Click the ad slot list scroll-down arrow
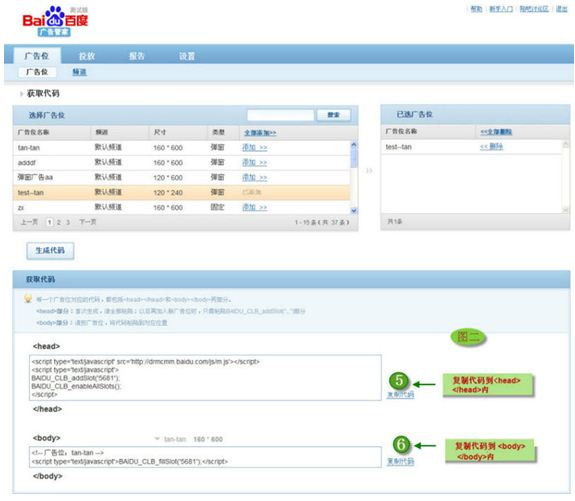This screenshot has height=501, width=575. tap(354, 211)
